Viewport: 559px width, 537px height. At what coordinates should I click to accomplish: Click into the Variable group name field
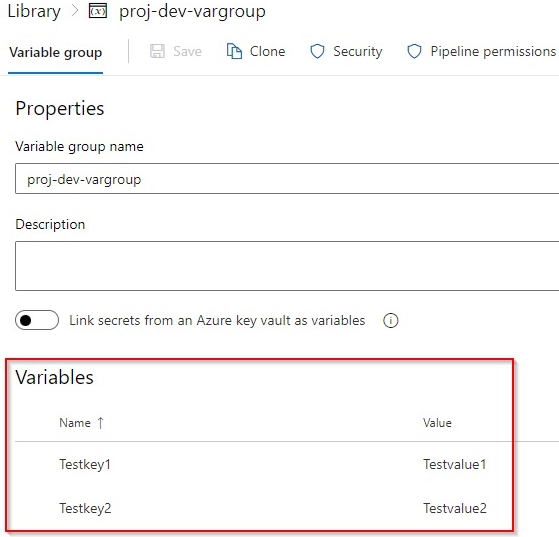click(x=287, y=179)
